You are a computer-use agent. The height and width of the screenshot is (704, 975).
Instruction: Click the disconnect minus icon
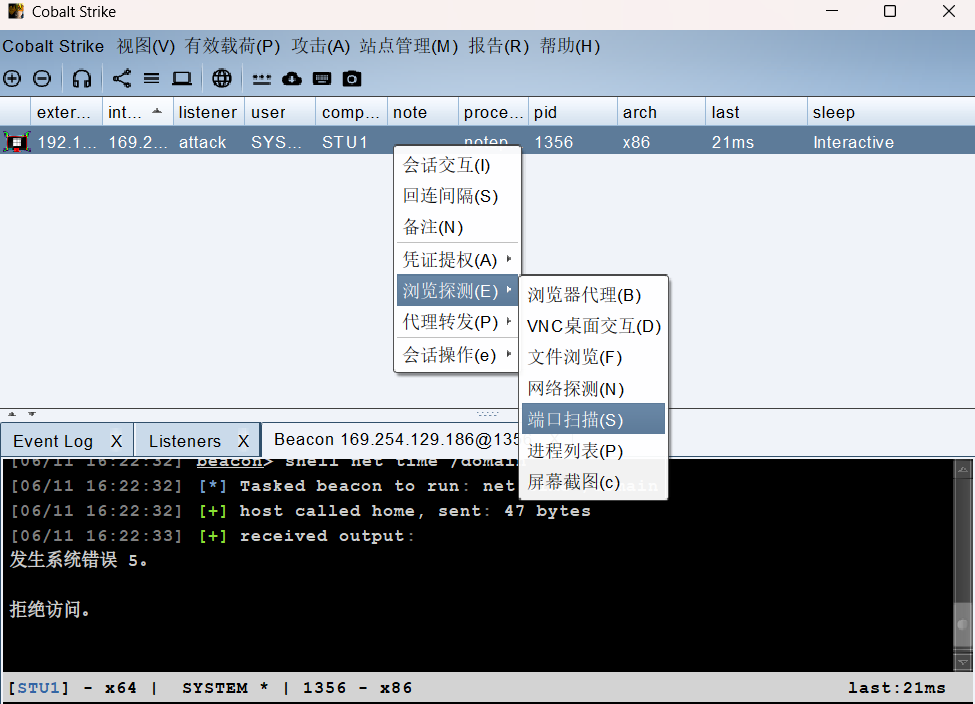(x=42, y=78)
